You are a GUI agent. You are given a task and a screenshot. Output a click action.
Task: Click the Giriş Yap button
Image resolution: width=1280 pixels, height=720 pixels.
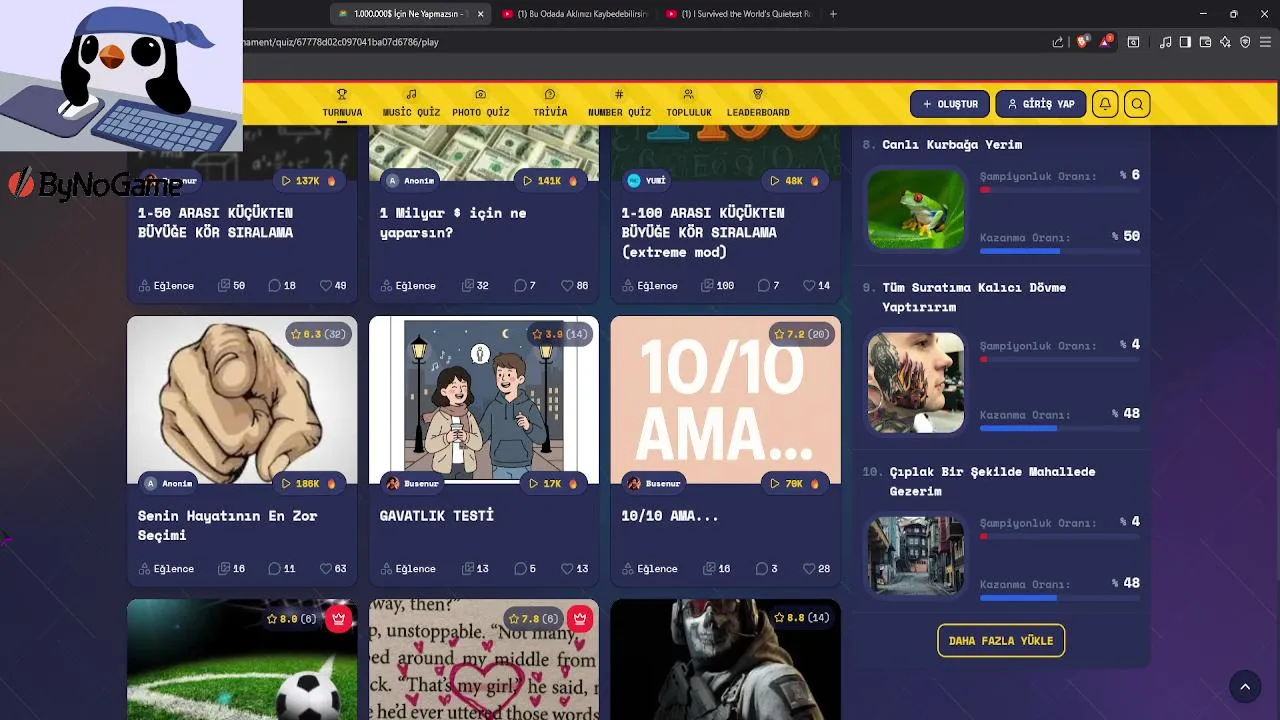point(1041,104)
